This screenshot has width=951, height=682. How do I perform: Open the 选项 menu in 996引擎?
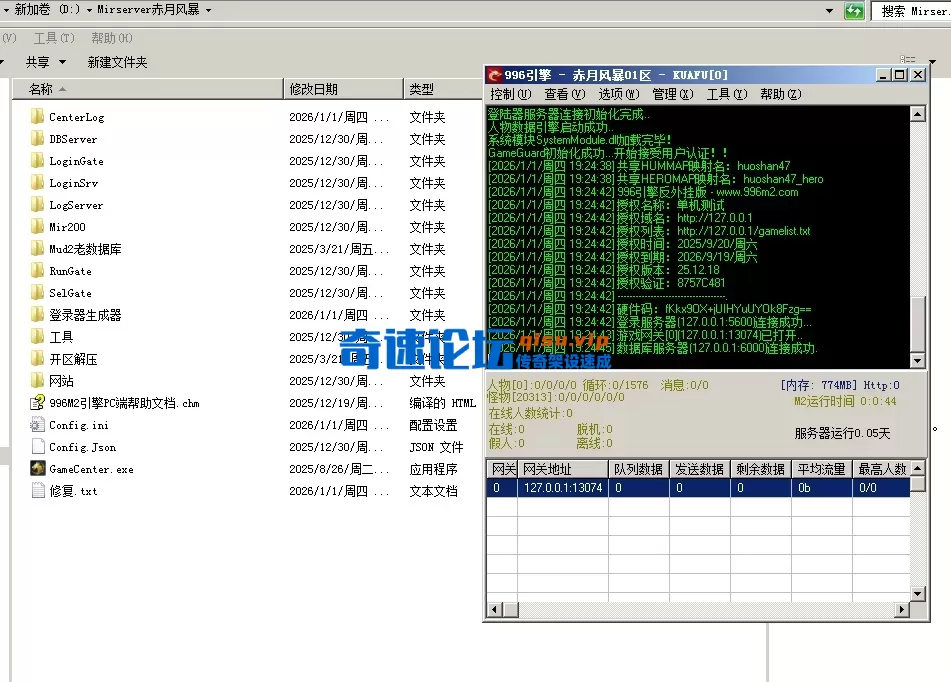pyautogui.click(x=618, y=94)
